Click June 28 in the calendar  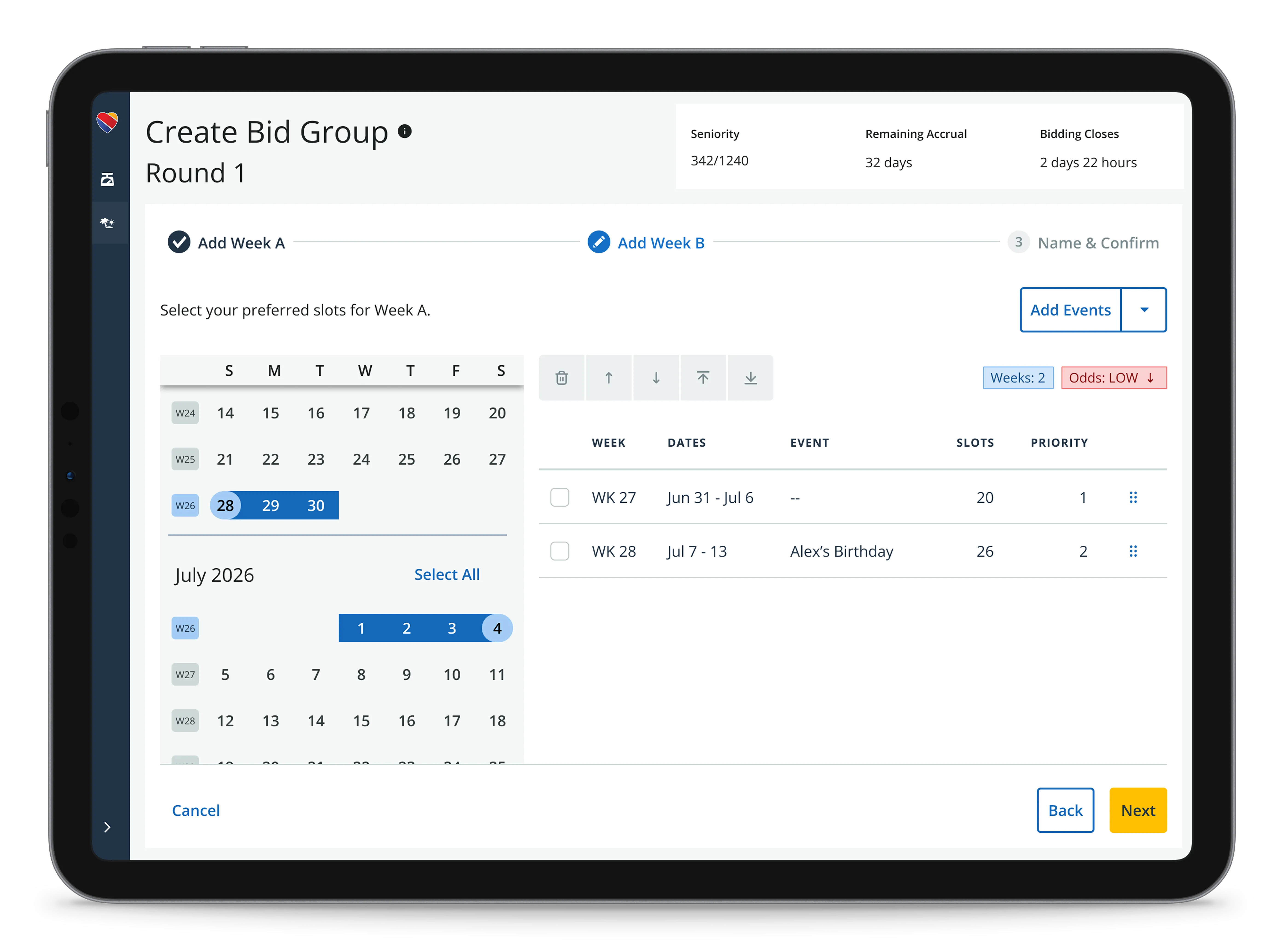225,505
